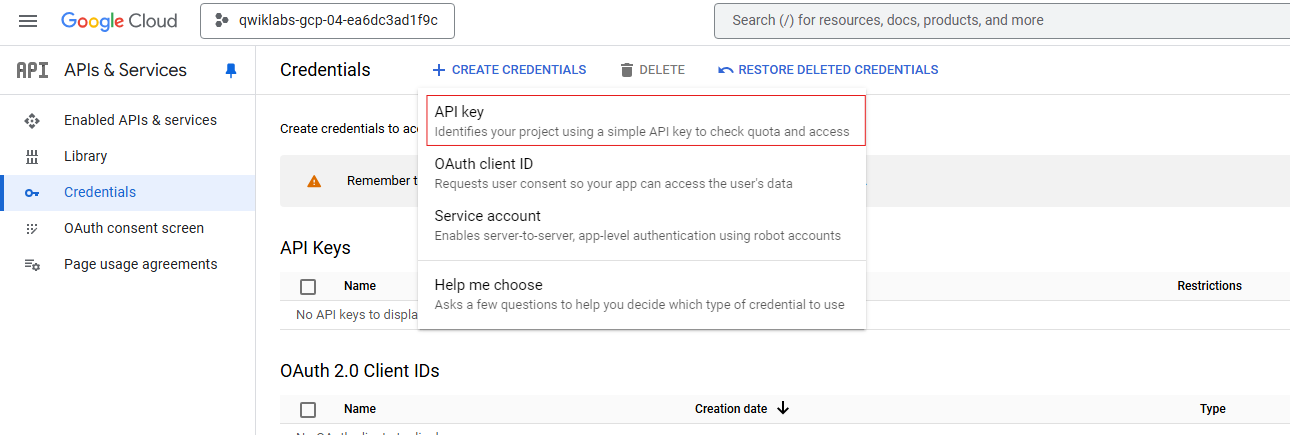Click the Create Credentials button
This screenshot has width=1290, height=435.
coord(509,70)
